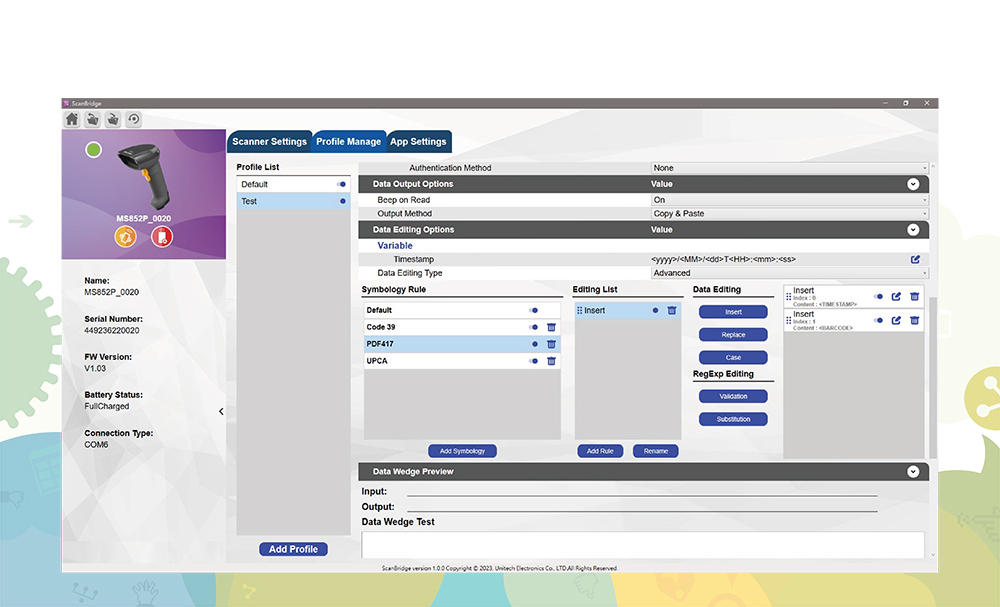Image resolution: width=1000 pixels, height=607 pixels.
Task: Toggle the Insert rule in Editing List
Action: [x=656, y=310]
